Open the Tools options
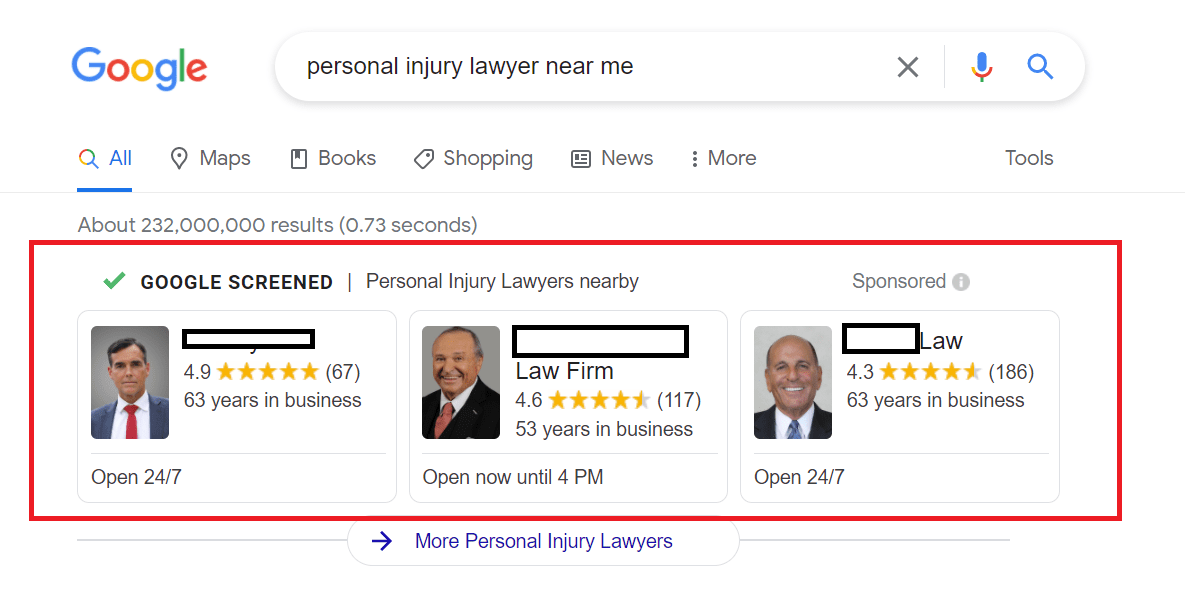Viewport: 1185px width, 592px height. coord(1029,158)
